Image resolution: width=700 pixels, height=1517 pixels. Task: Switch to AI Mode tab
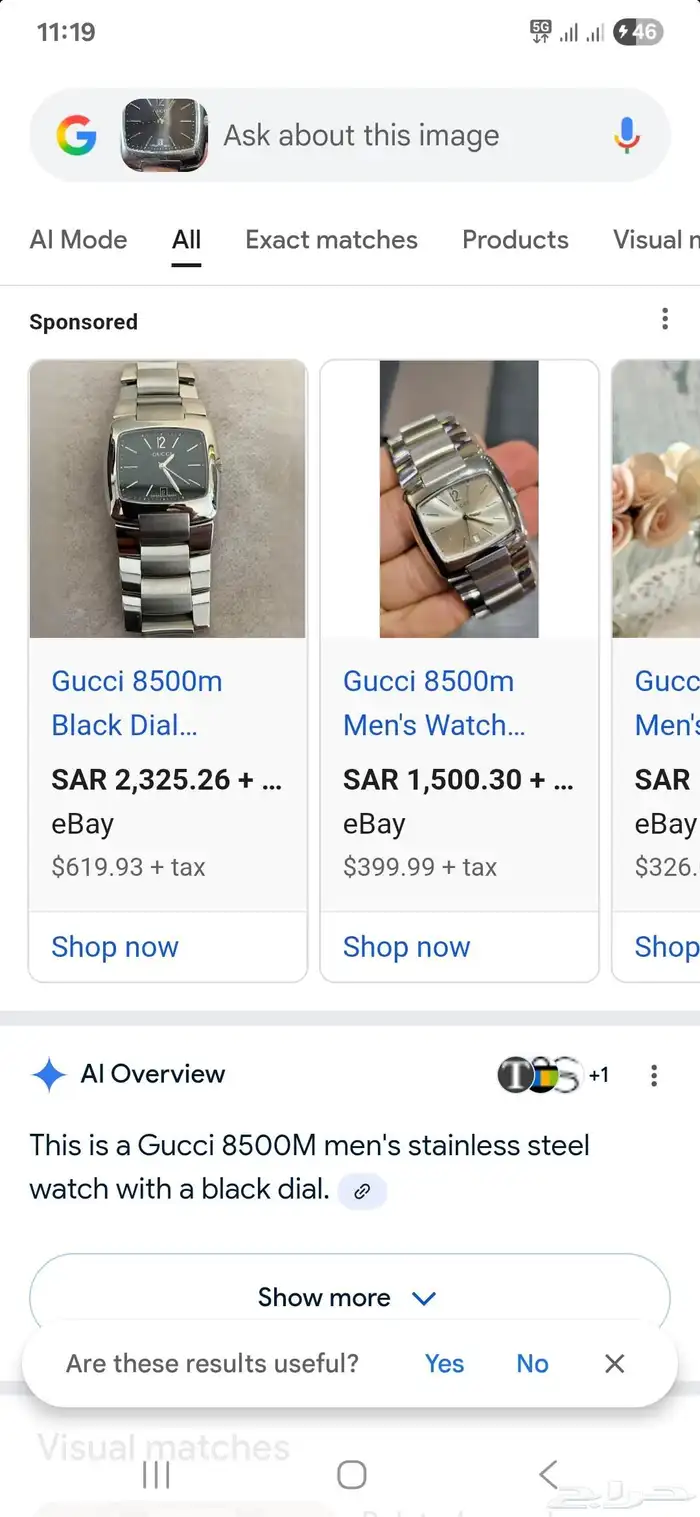point(79,240)
